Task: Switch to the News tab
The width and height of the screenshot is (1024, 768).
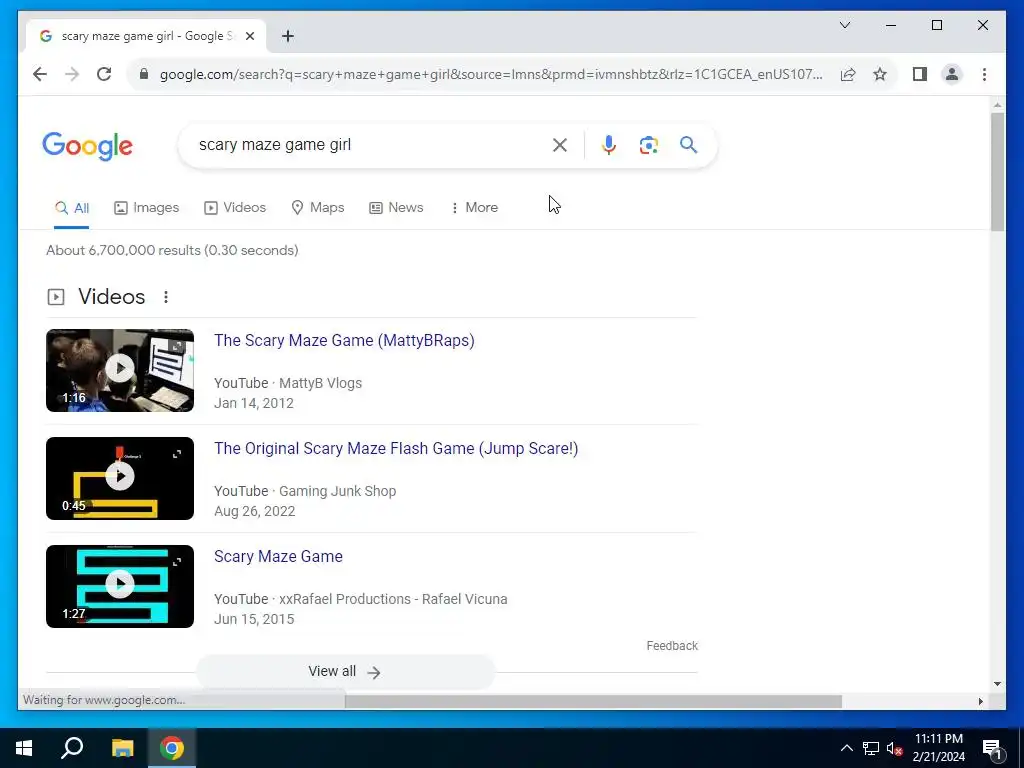Action: coord(396,208)
